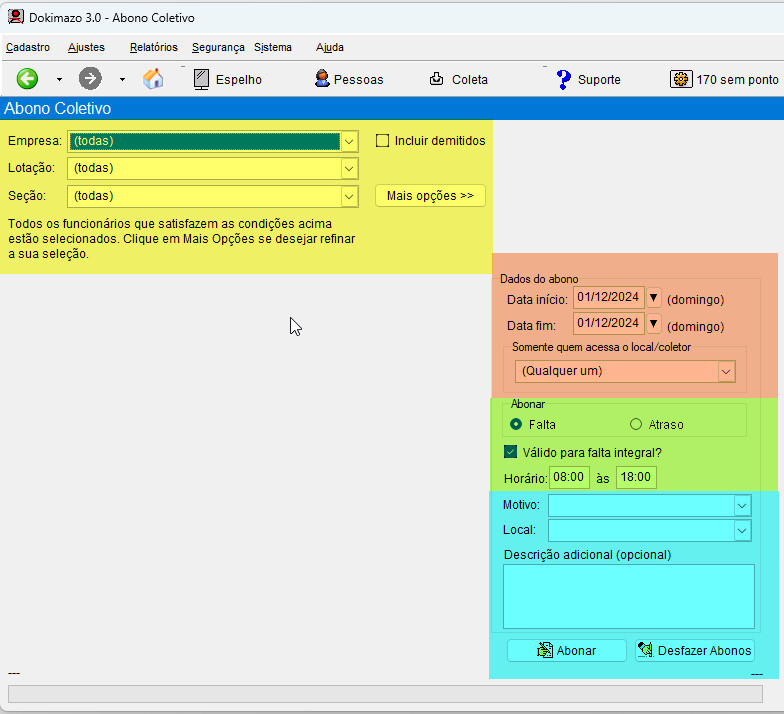Open the Cadastro menu

(28, 47)
